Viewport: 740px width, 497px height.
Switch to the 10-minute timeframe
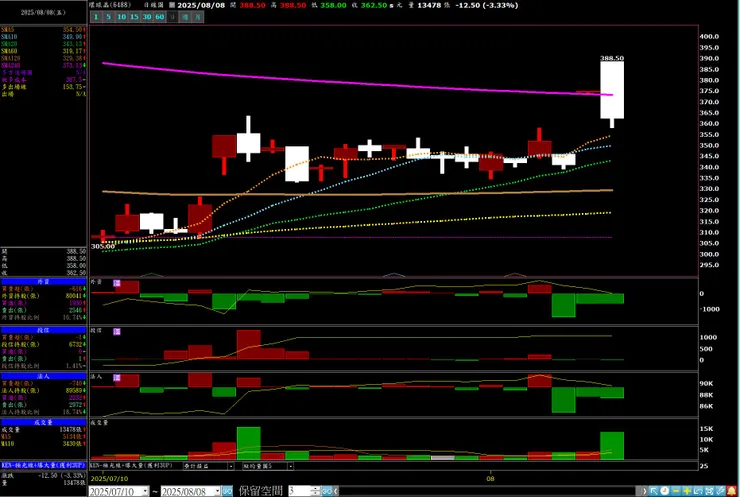tap(121, 17)
